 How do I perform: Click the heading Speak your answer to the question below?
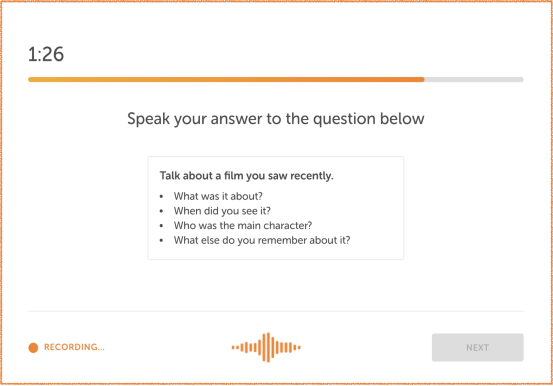276,119
